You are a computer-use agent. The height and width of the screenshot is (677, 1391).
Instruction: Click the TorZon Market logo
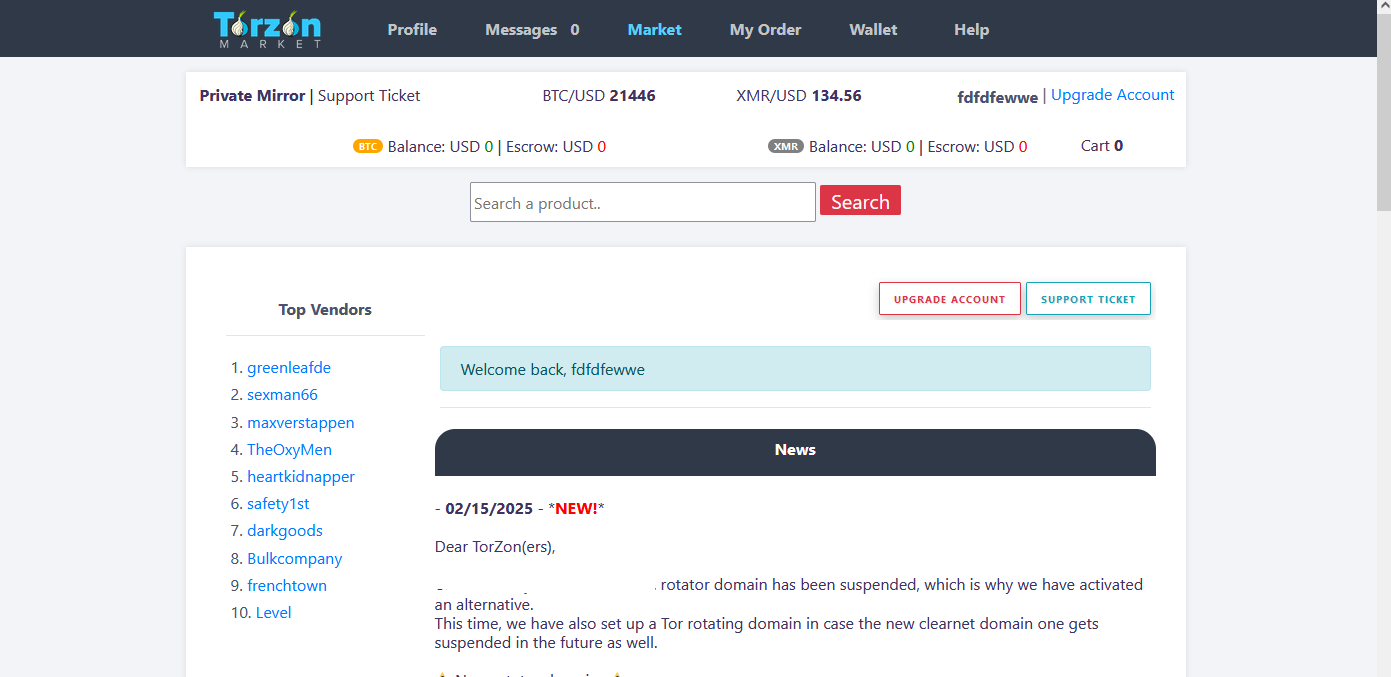coord(267,28)
